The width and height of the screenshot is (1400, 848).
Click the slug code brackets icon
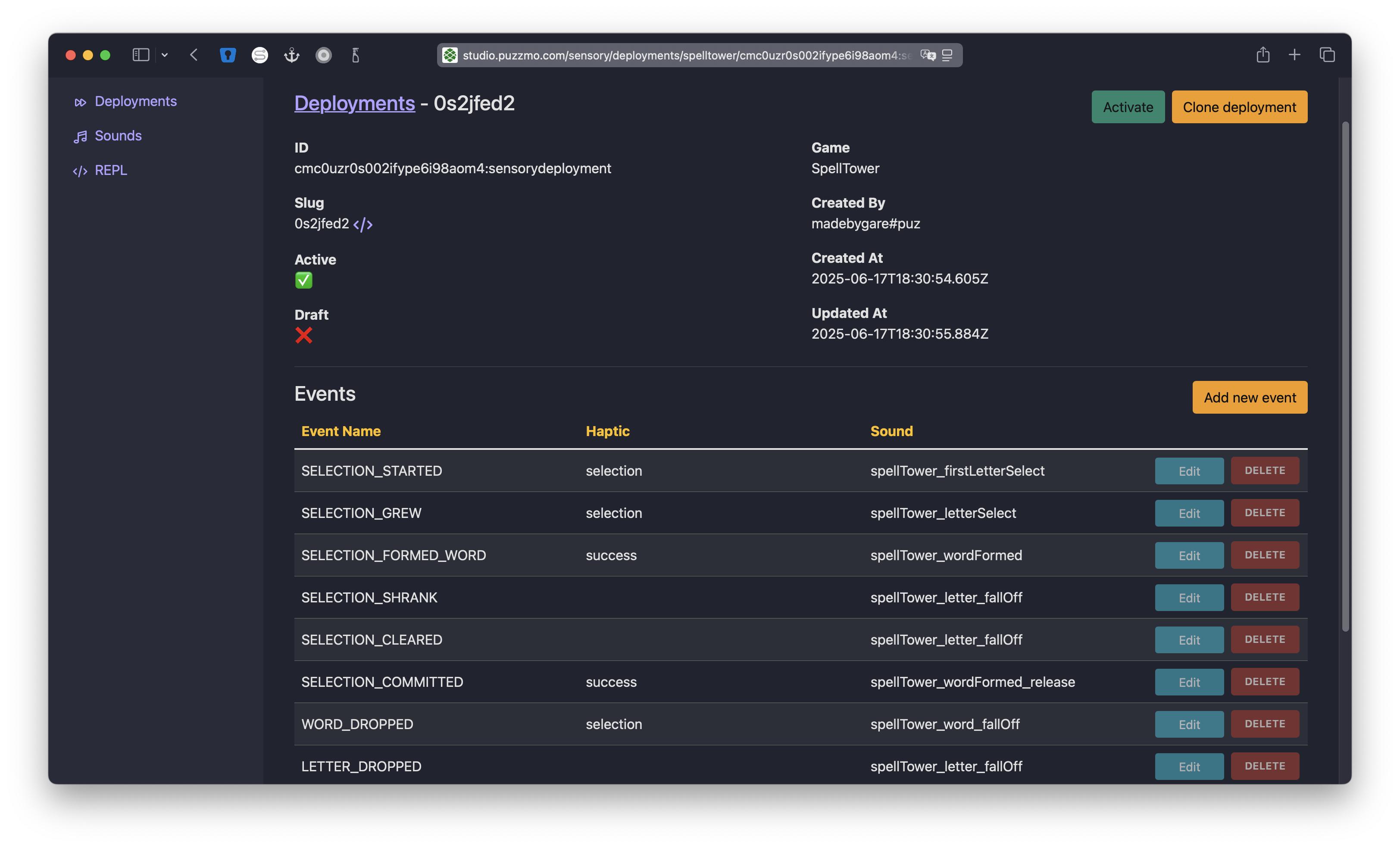[x=362, y=224]
